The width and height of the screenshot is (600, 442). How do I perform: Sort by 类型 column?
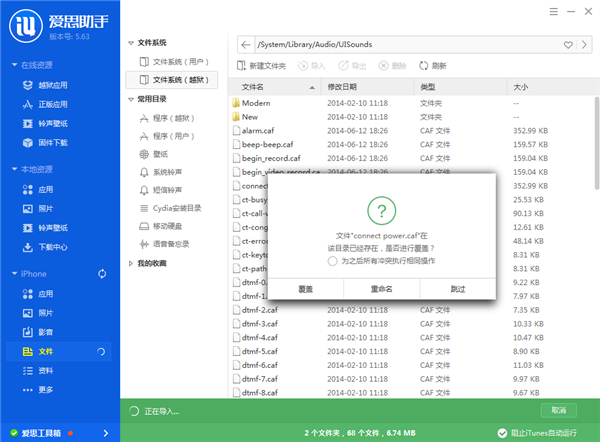click(460, 87)
